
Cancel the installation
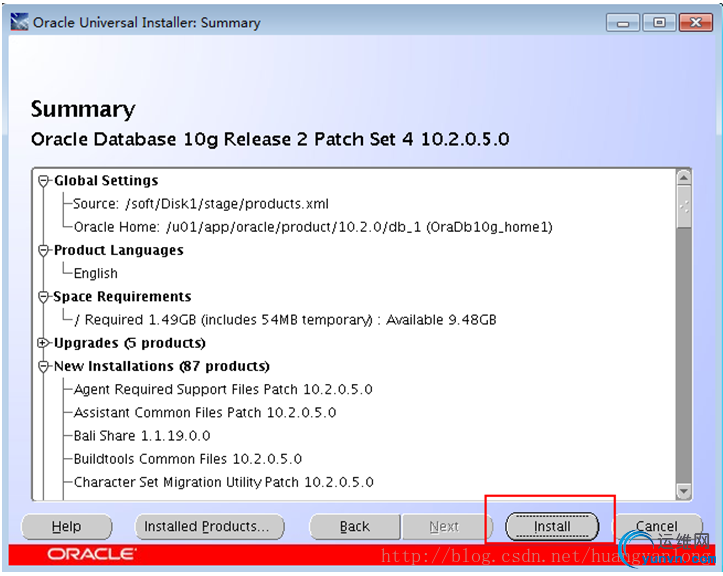point(657,526)
